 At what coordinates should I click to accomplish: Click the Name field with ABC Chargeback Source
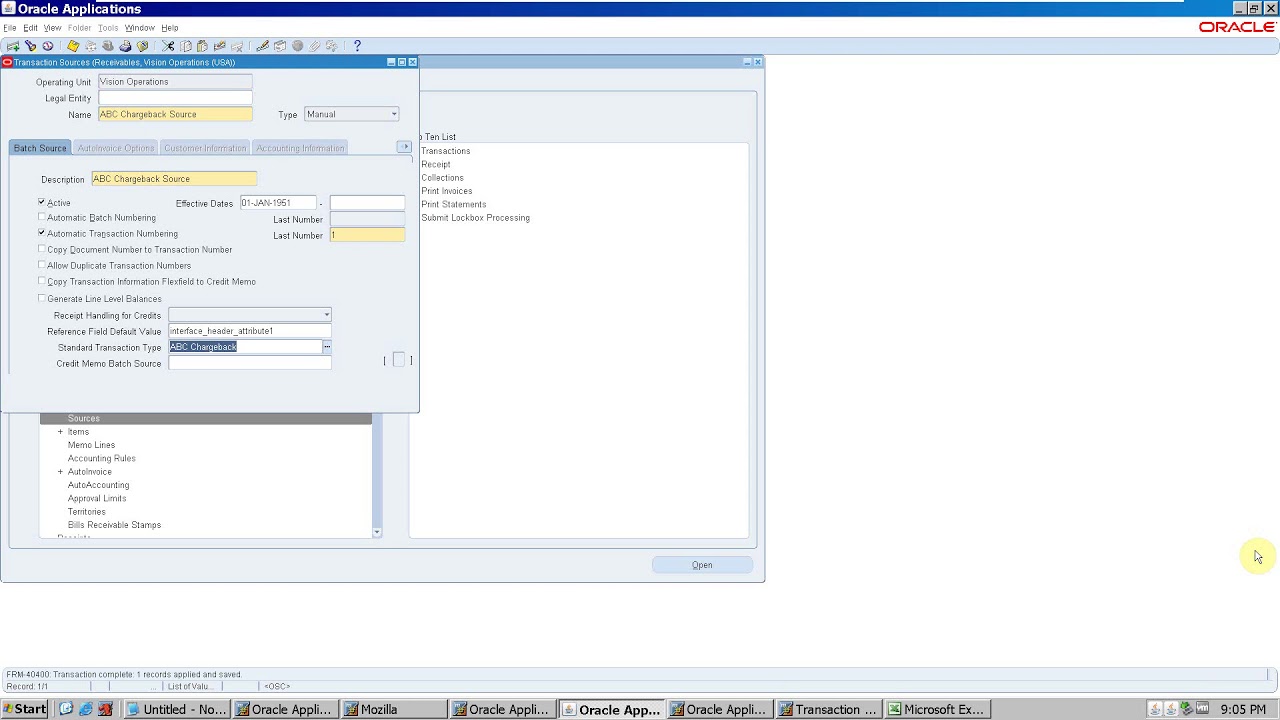(175, 114)
